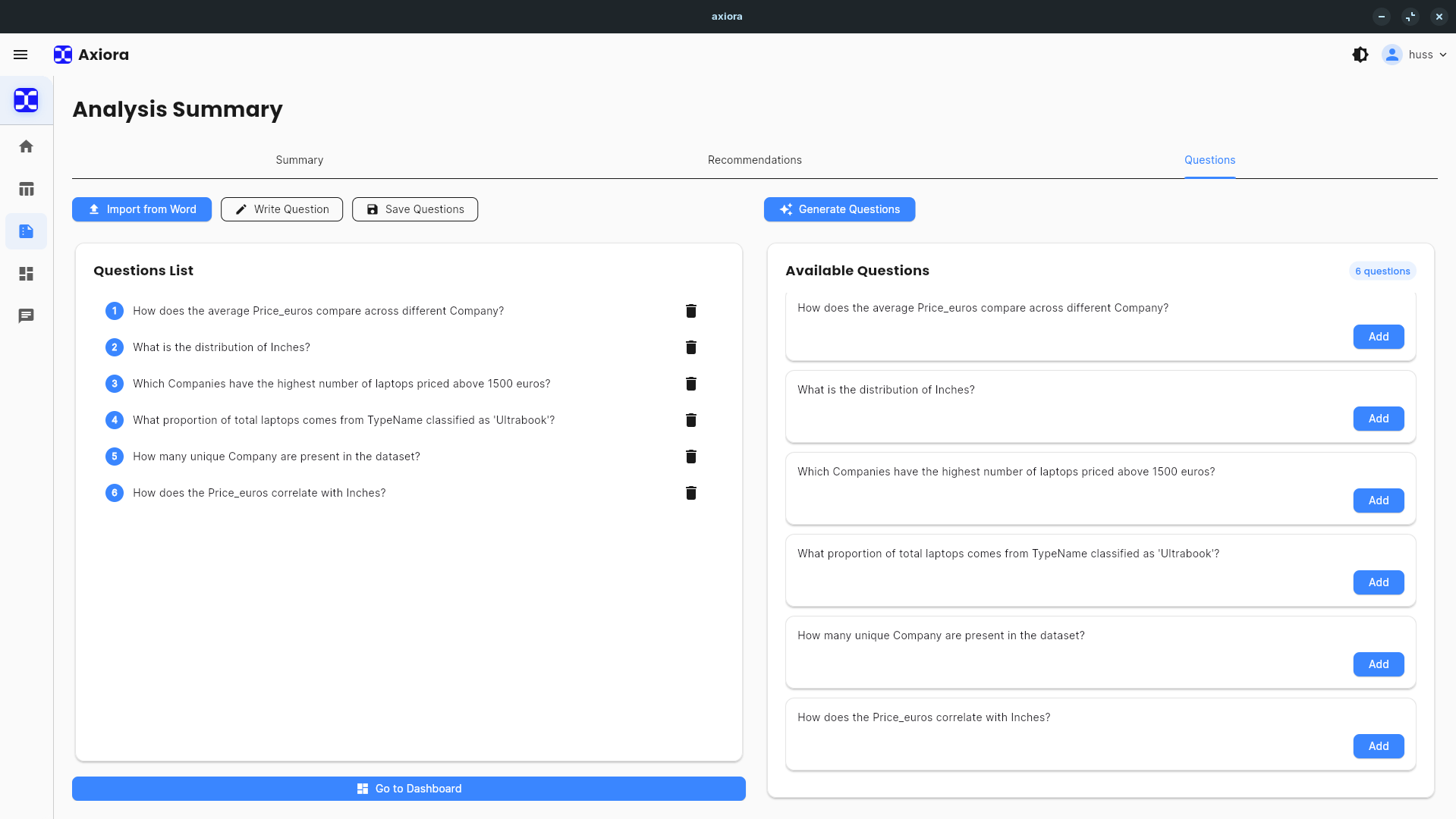This screenshot has height=819, width=1456.
Task: Delete question 4 about Ultrabook proportion
Action: (690, 420)
